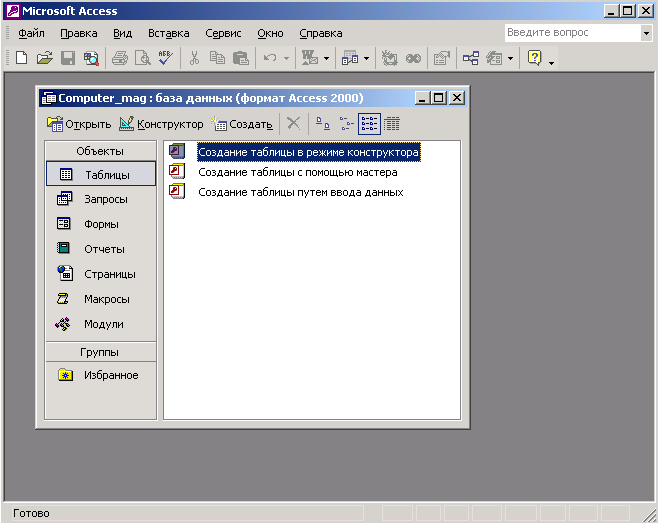658x523 pixels.
Task: Open the Справка menu
Action: 321,33
